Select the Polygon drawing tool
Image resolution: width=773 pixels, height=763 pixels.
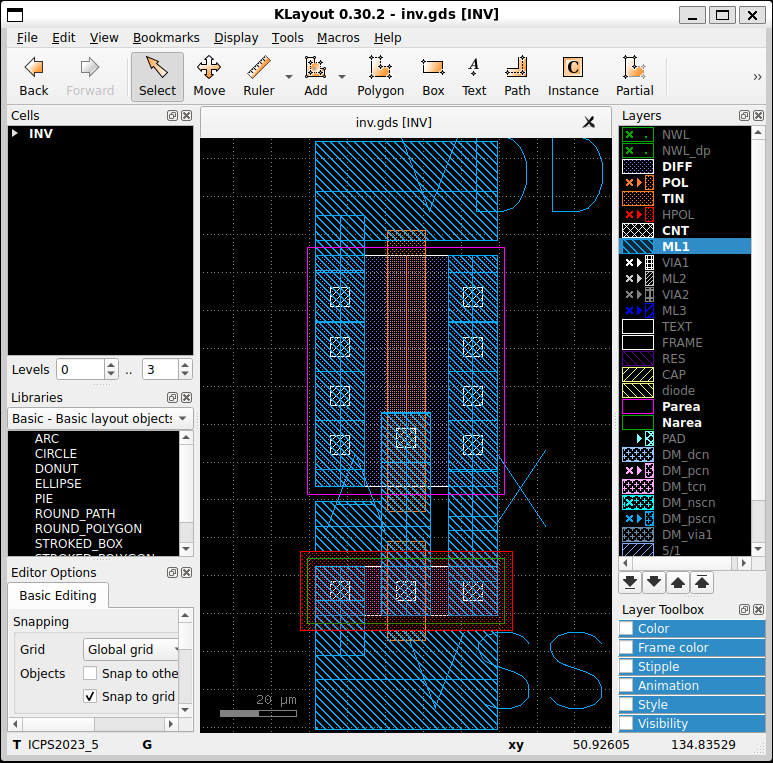(381, 76)
